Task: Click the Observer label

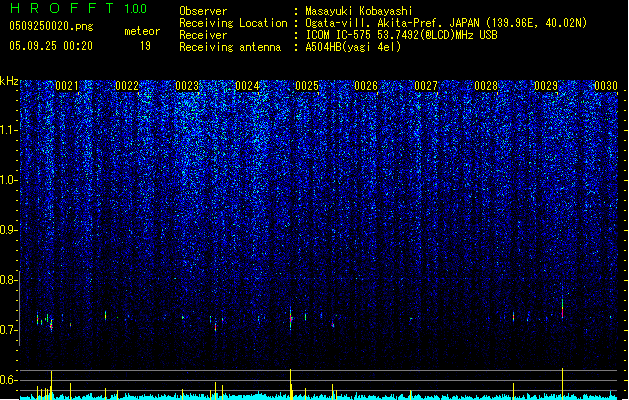Action: pyautogui.click(x=203, y=11)
